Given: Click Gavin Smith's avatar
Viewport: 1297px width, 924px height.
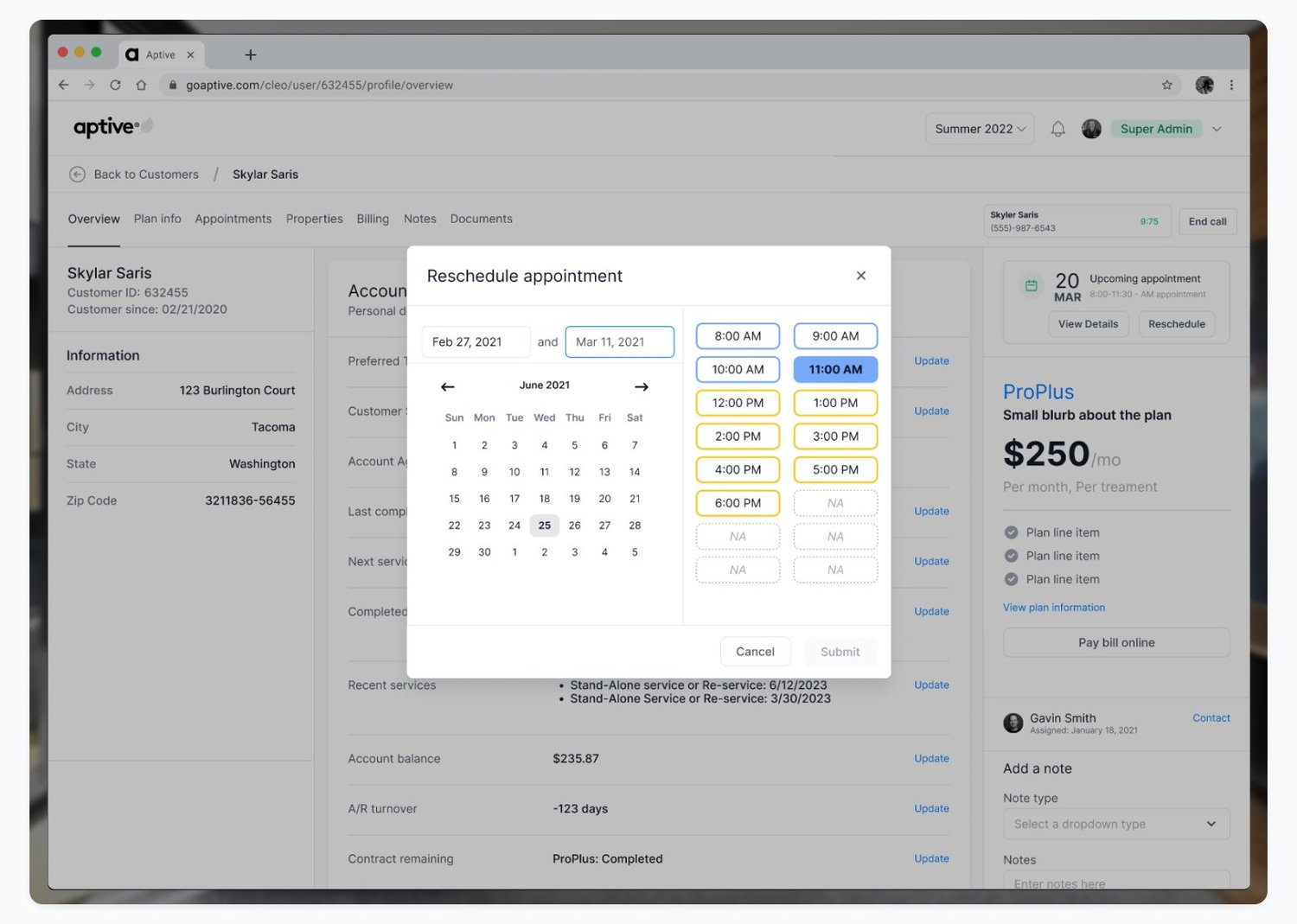Looking at the screenshot, I should (1013, 723).
